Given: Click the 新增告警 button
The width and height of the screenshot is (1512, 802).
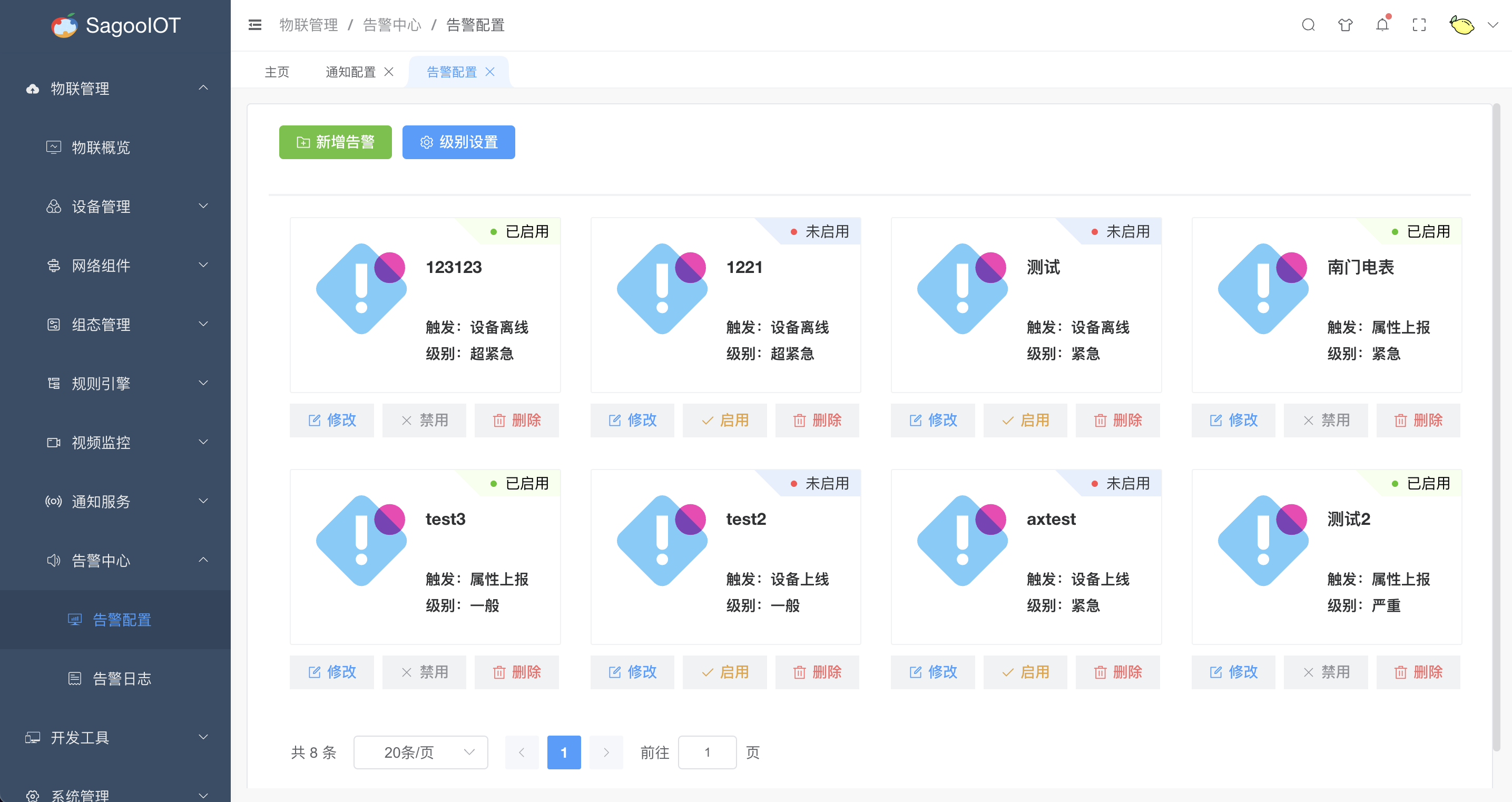Looking at the screenshot, I should pos(335,142).
